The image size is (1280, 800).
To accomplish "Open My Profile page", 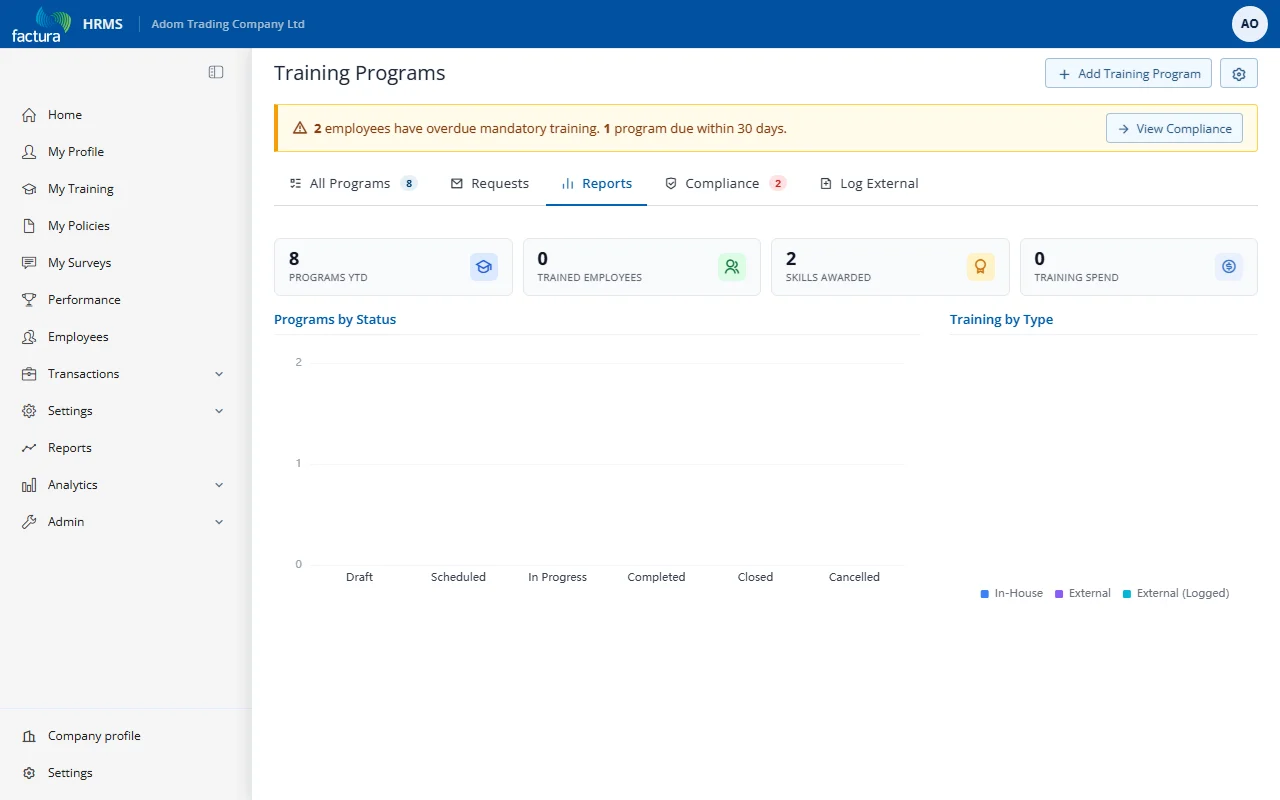I will tap(126, 152).
